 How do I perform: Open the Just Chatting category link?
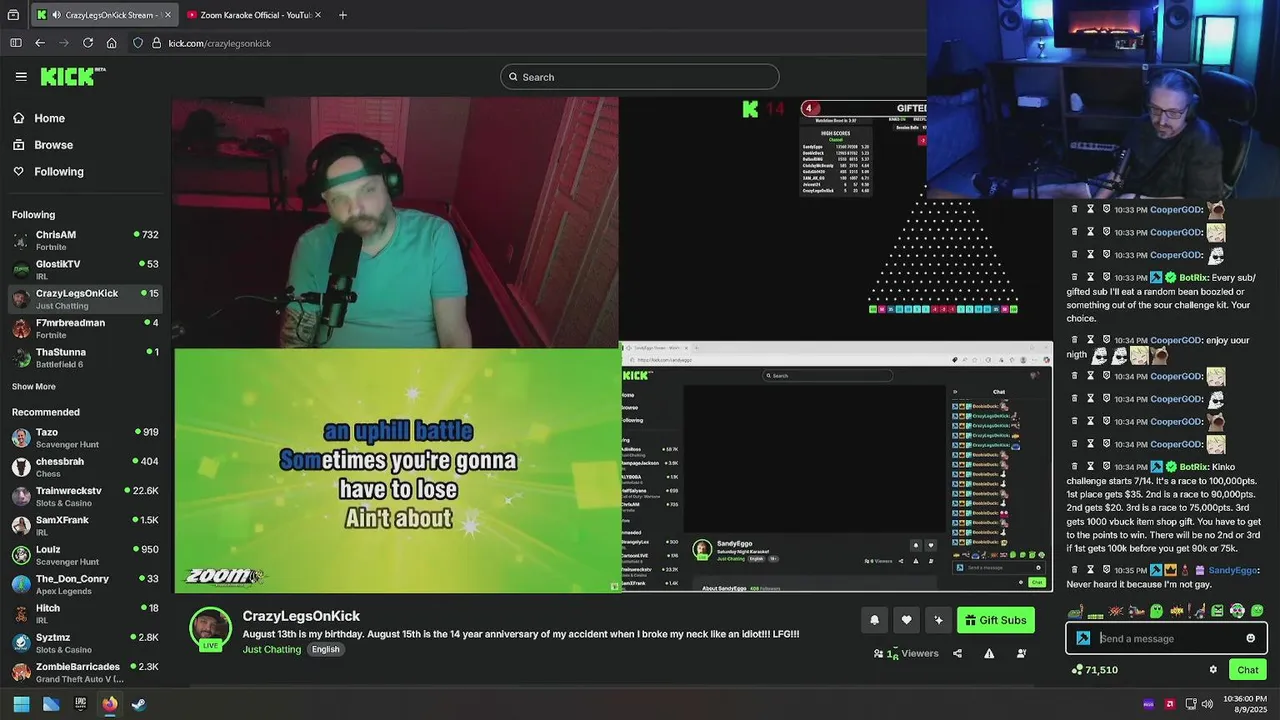[272, 649]
